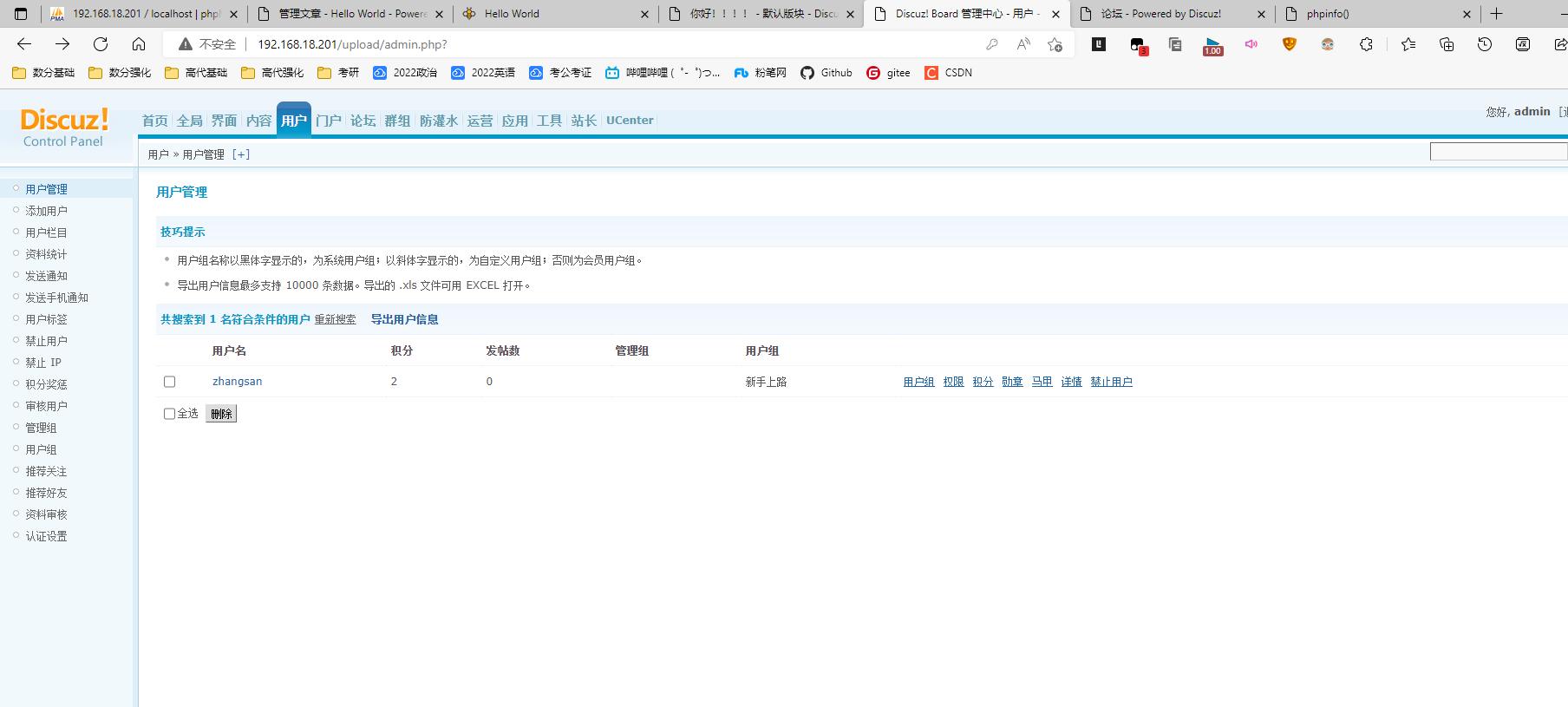This screenshot has width=1568, height=707.
Task: Add page to favorites star icon
Action: [x=1055, y=44]
